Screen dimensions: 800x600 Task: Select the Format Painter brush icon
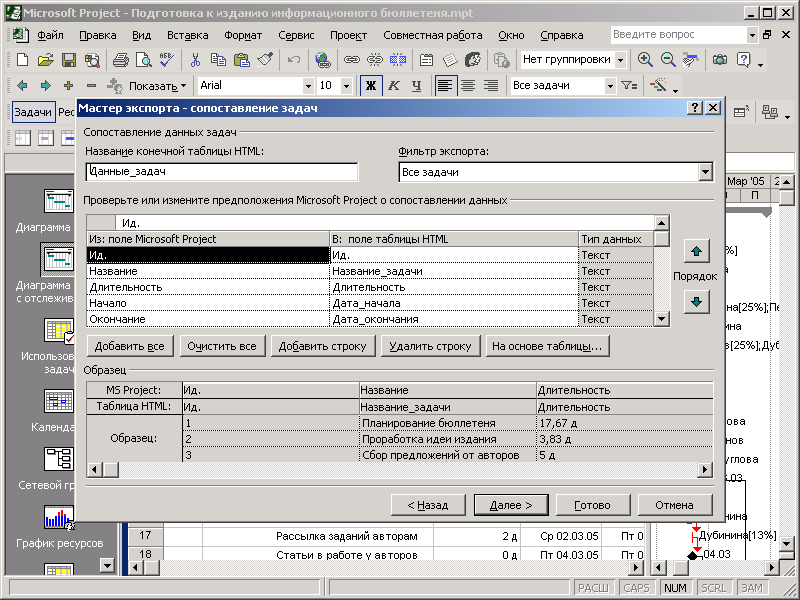[x=265, y=60]
